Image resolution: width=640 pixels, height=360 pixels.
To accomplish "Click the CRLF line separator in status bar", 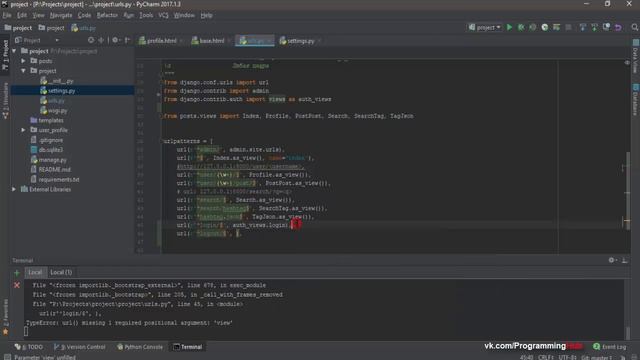I will point(546,357).
